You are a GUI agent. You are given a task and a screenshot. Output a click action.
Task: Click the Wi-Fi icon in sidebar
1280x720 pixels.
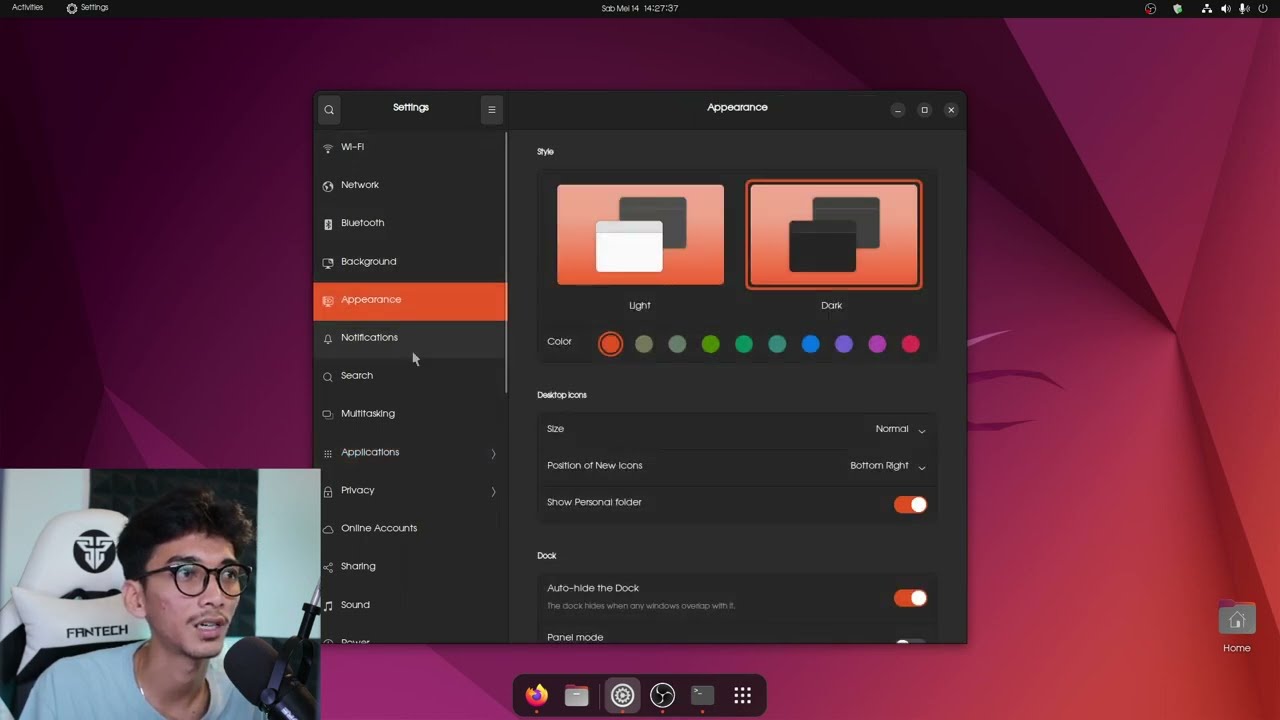pos(328,148)
